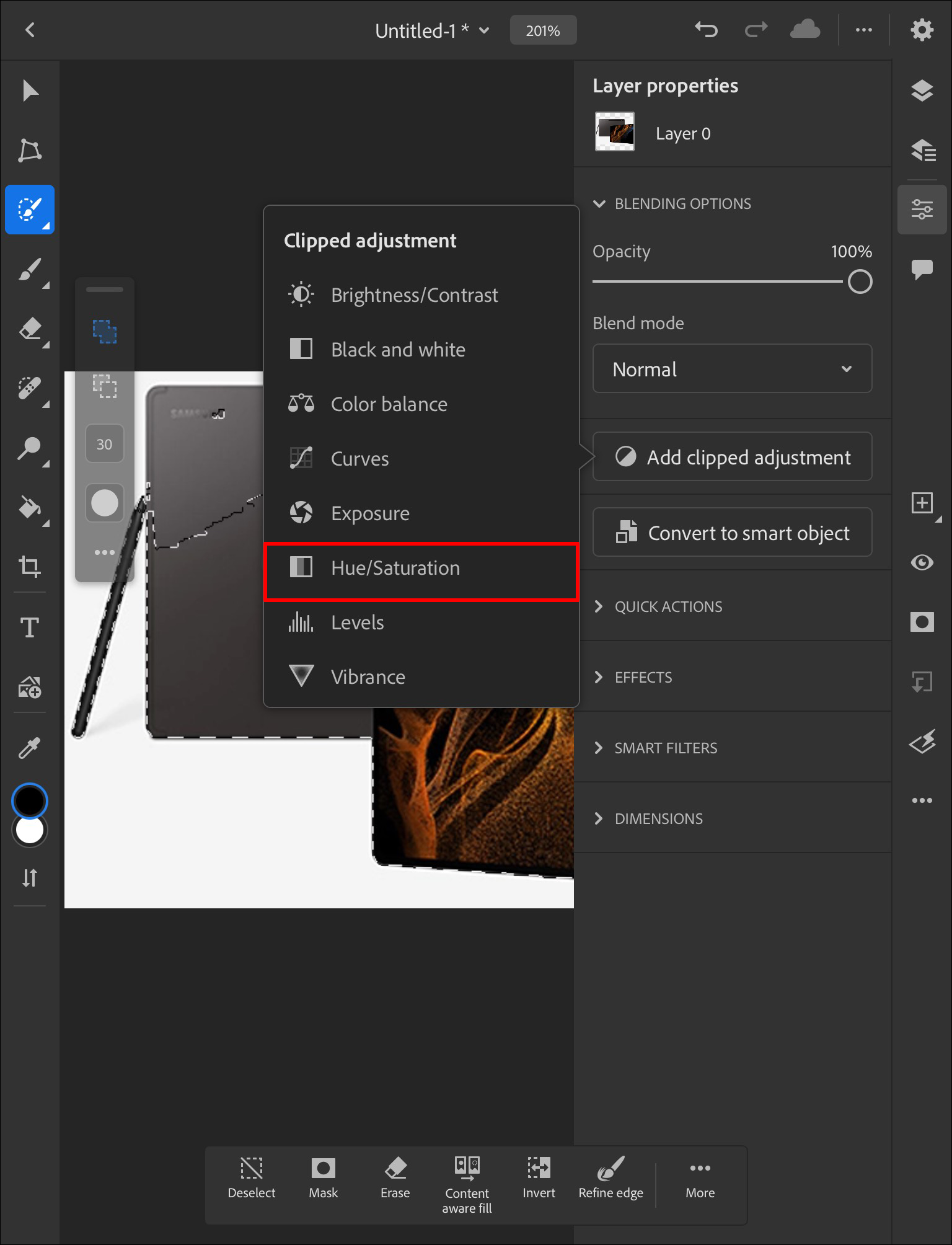This screenshot has width=952, height=1245.
Task: Click Deselect in the selection bar
Action: (252, 1178)
